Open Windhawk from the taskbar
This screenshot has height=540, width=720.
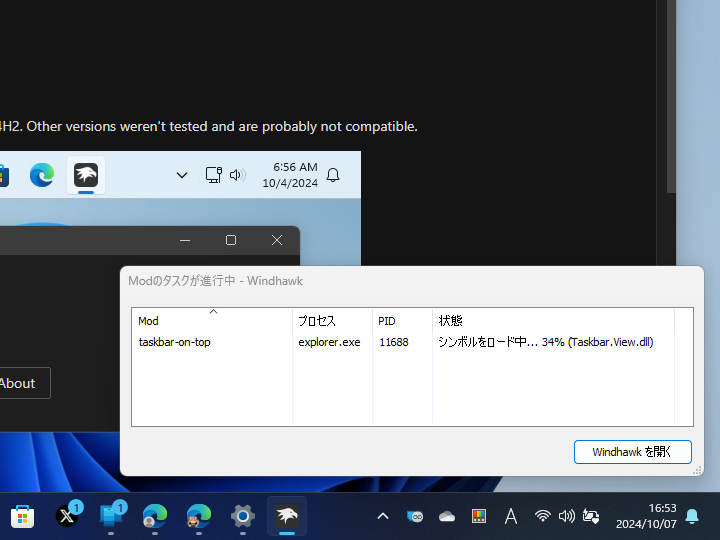287,516
